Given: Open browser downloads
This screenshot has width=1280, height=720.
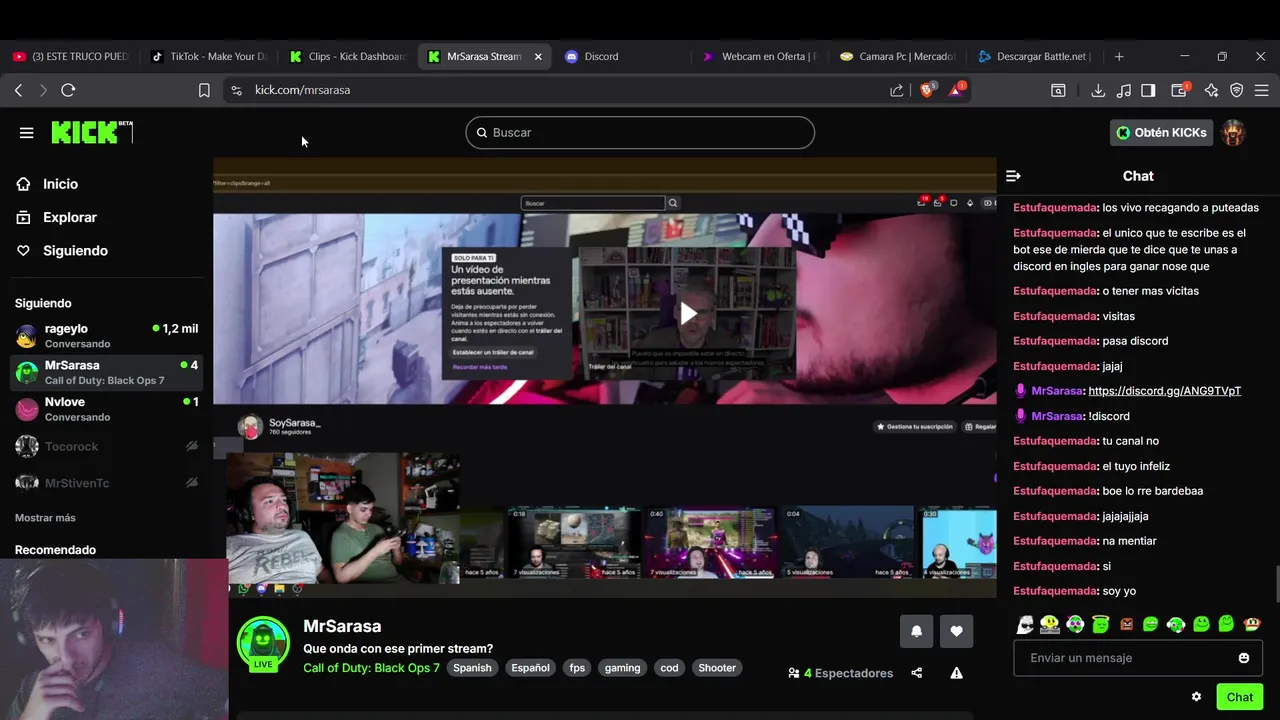Looking at the screenshot, I should click(1098, 90).
